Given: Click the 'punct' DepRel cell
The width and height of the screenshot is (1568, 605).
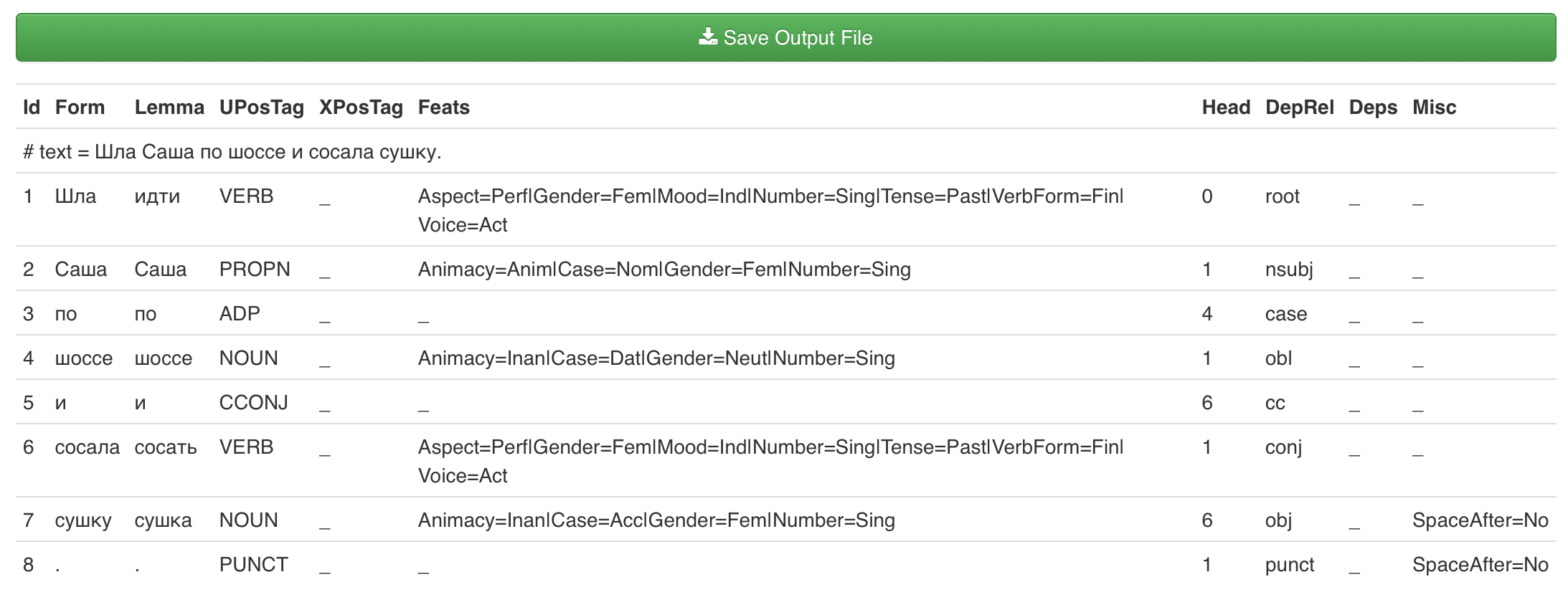Looking at the screenshot, I should (x=1290, y=565).
